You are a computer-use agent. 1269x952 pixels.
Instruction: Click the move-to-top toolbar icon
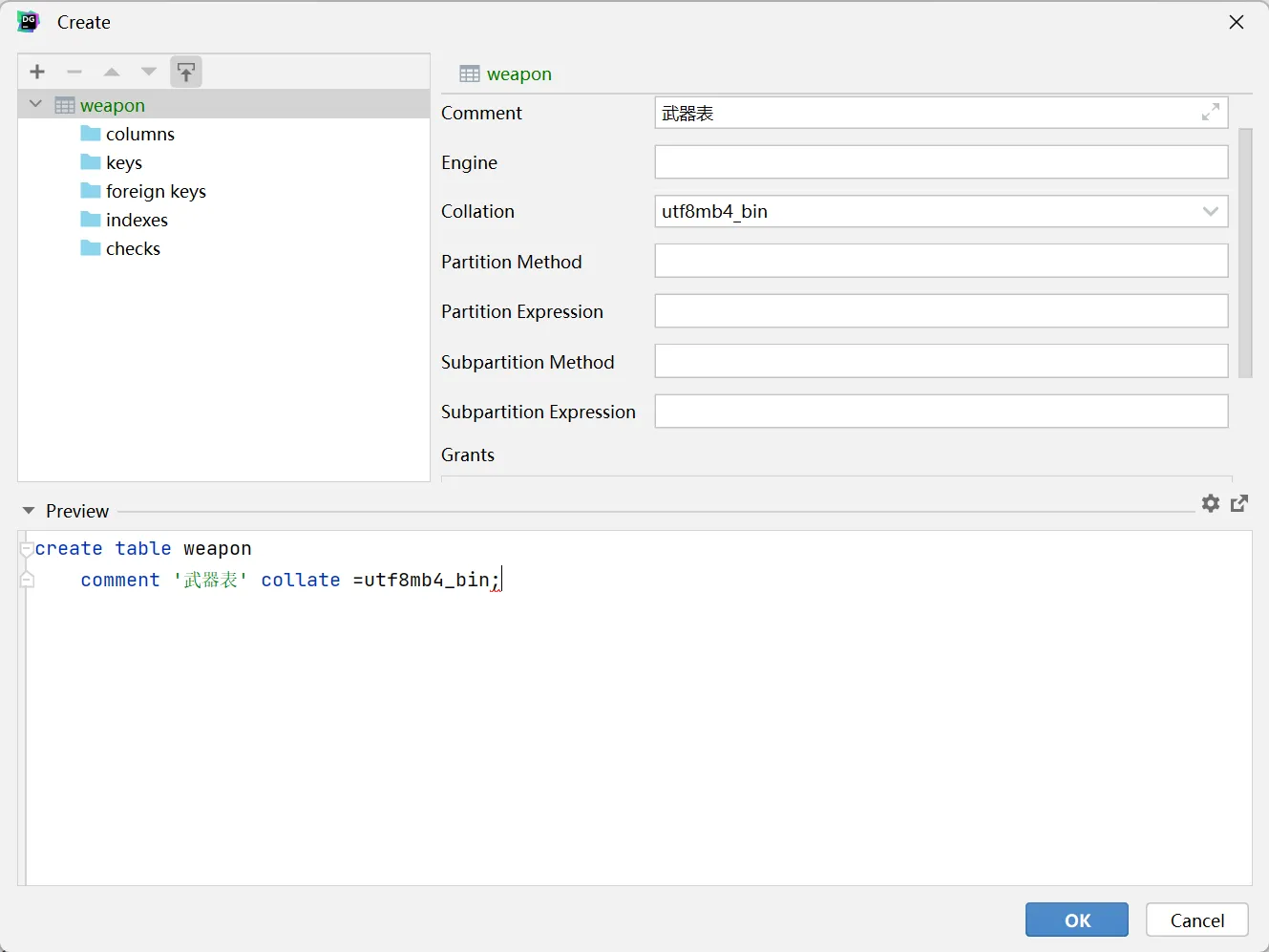(x=186, y=72)
